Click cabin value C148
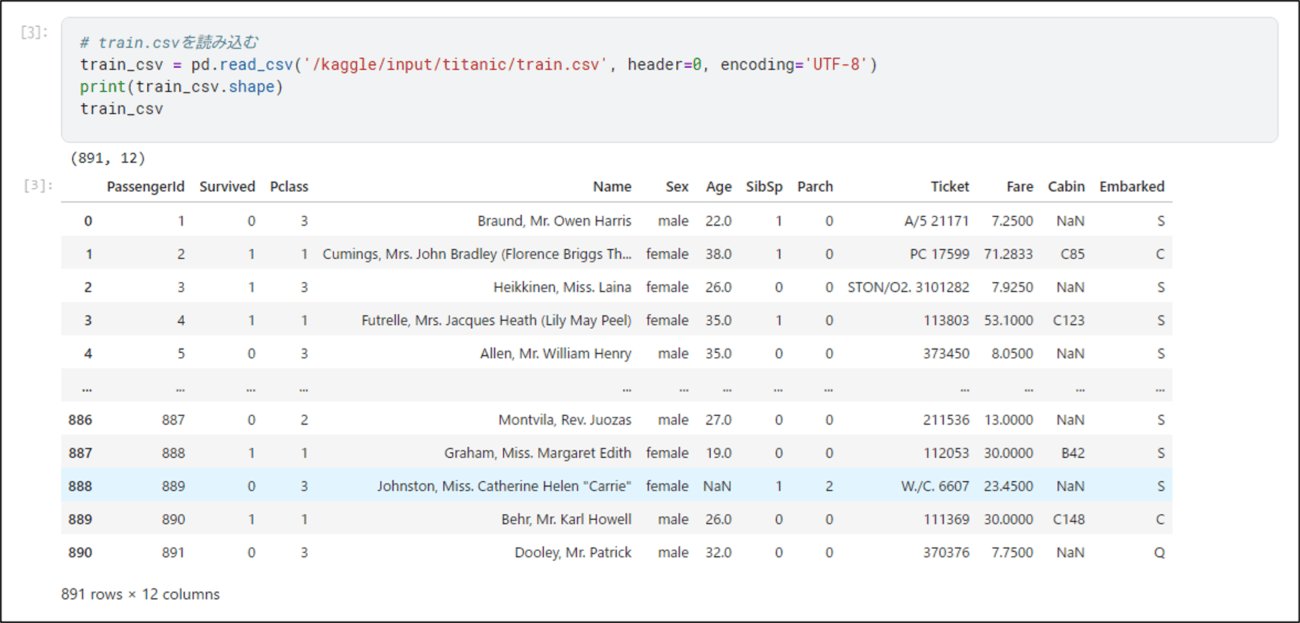 point(1068,519)
